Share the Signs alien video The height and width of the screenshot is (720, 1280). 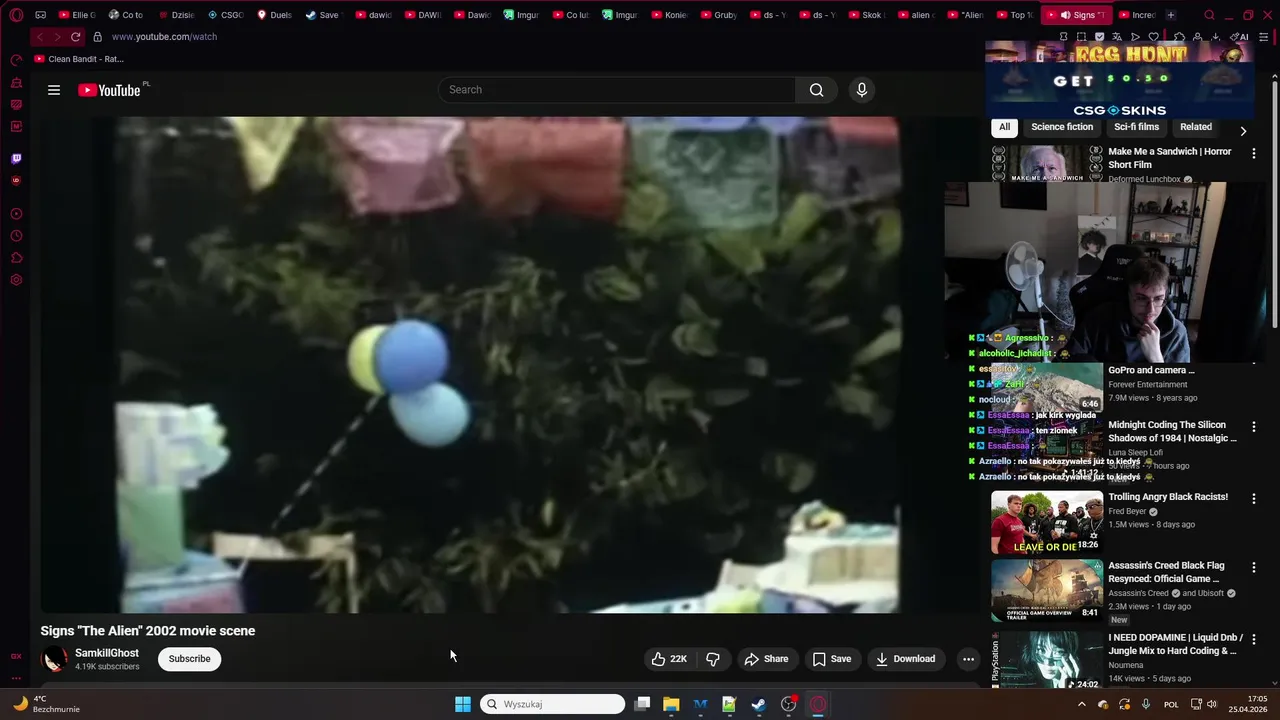tap(766, 659)
